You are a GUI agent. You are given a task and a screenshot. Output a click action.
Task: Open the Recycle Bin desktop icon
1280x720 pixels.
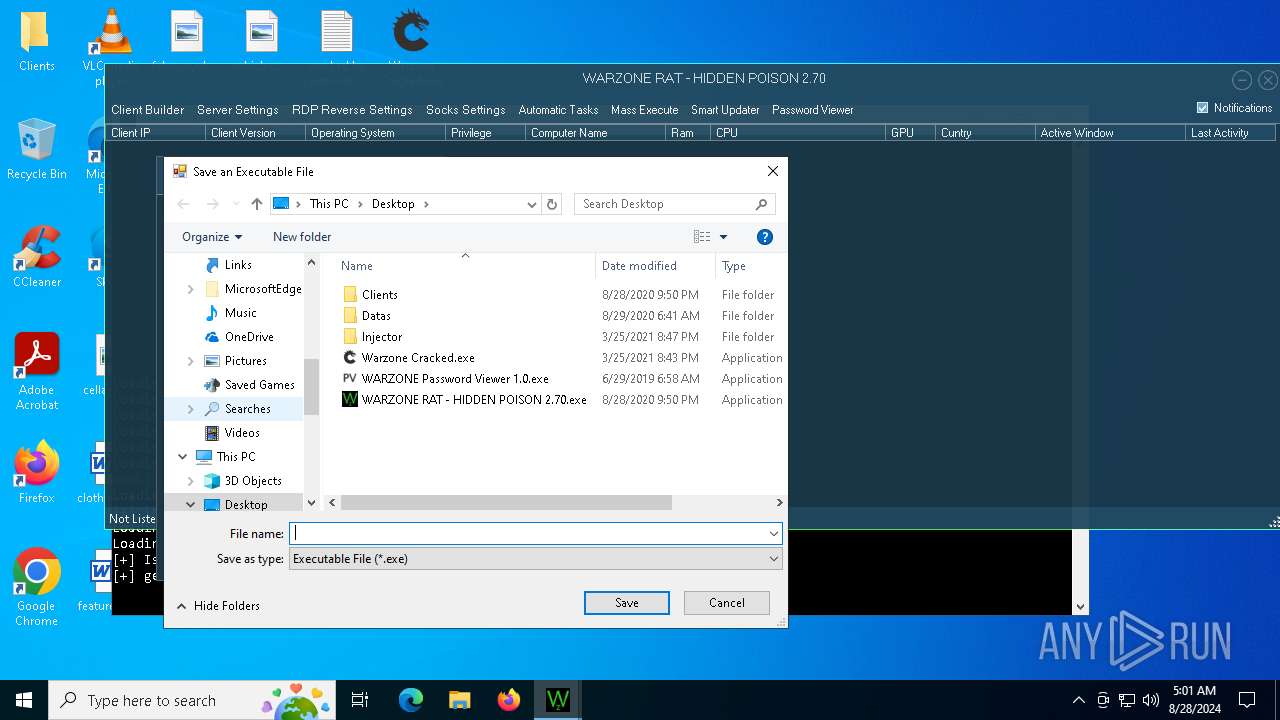[37, 148]
